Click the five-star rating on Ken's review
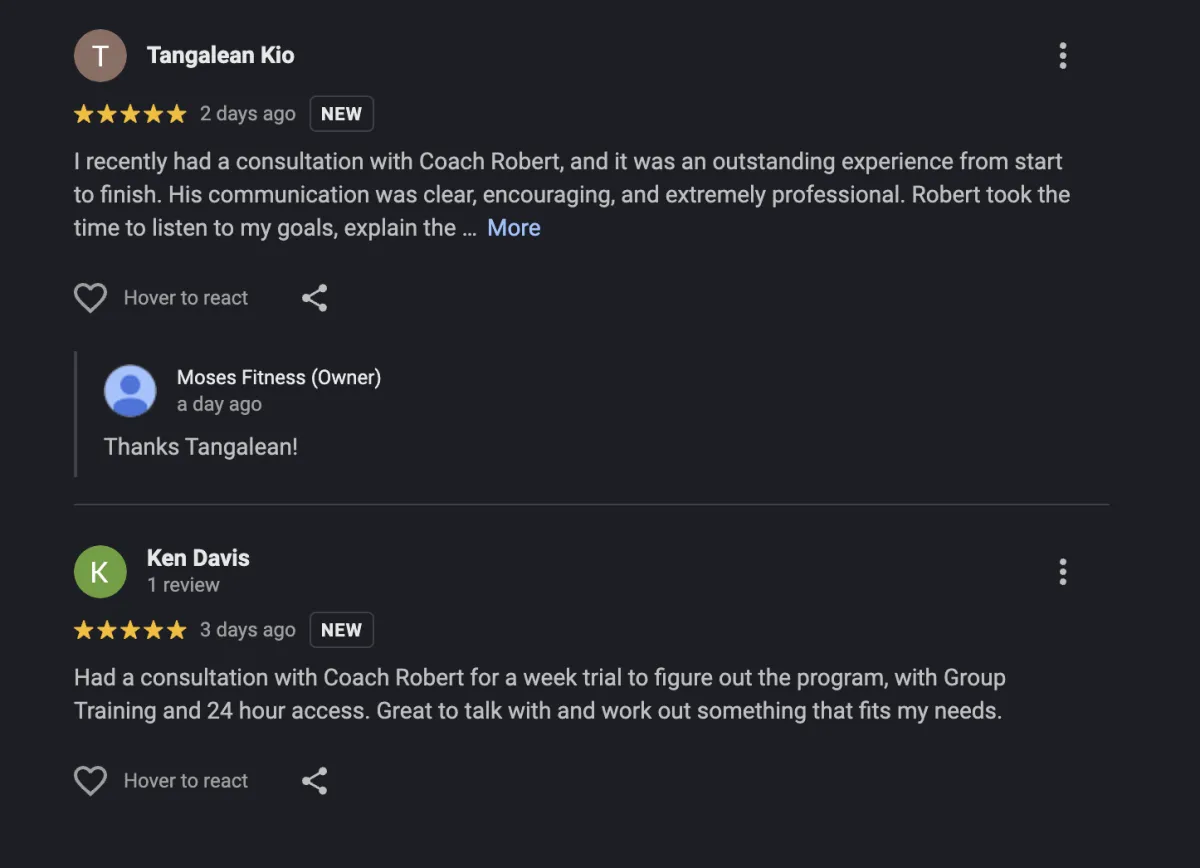Image resolution: width=1200 pixels, height=868 pixels. (x=130, y=630)
